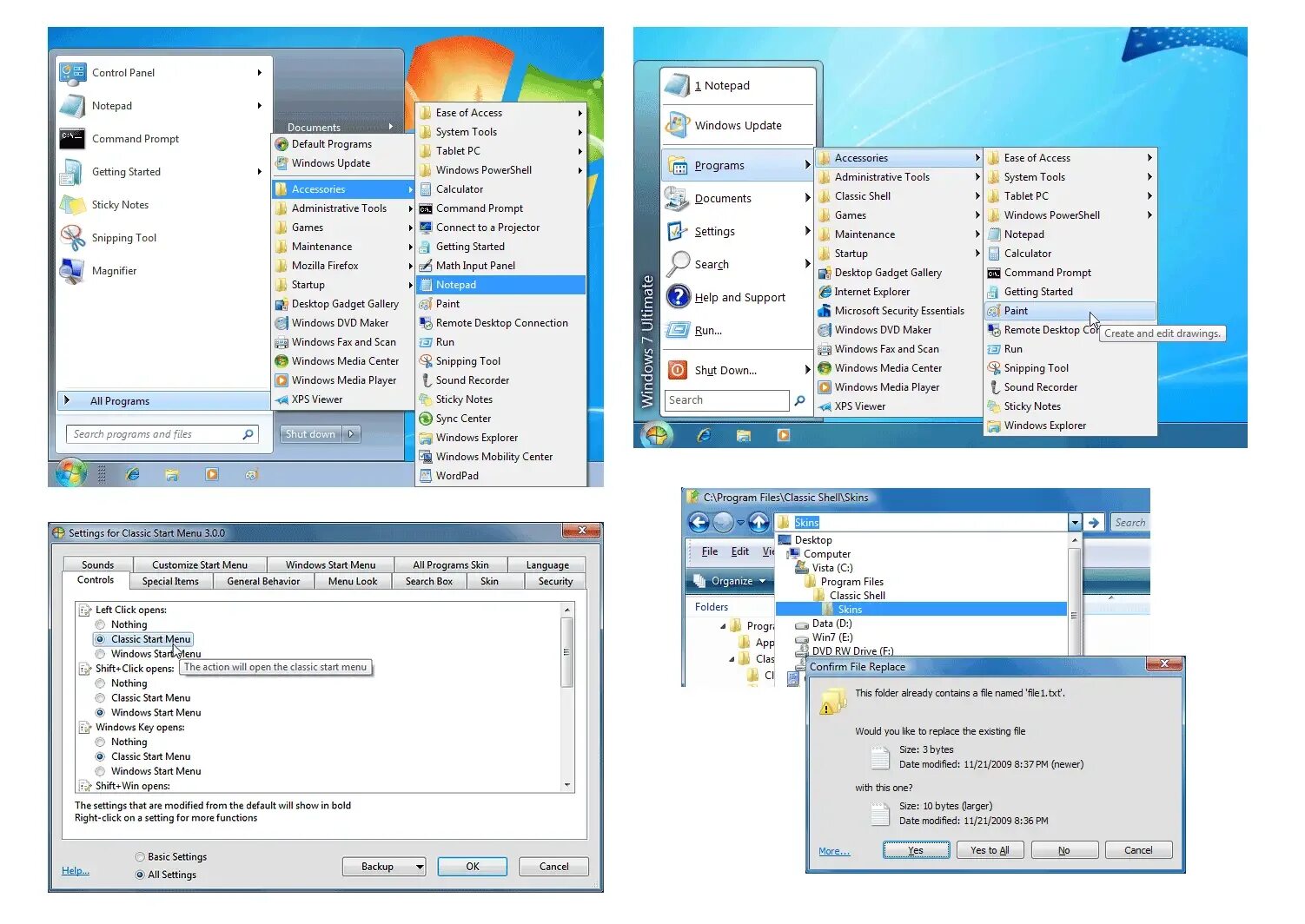
Task: Select Classic Shell folder in address tree
Action: (858, 596)
